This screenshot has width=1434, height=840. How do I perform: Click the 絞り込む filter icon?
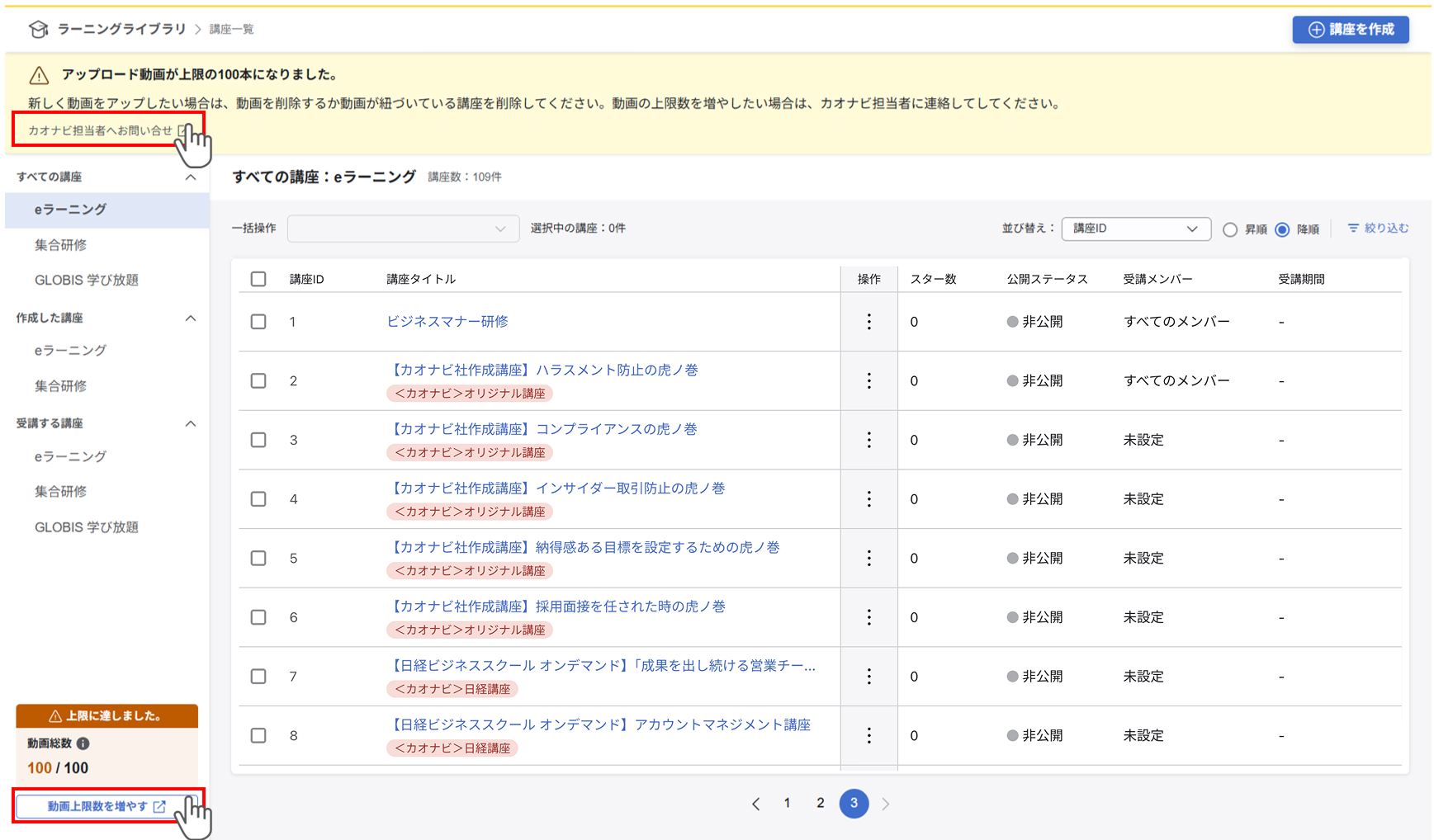tap(1353, 229)
